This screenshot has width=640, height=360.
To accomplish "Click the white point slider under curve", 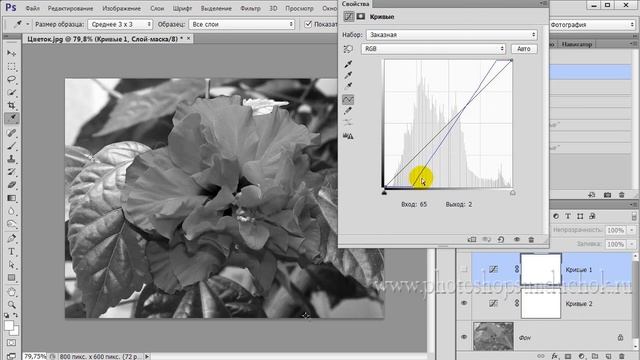I will coord(513,193).
